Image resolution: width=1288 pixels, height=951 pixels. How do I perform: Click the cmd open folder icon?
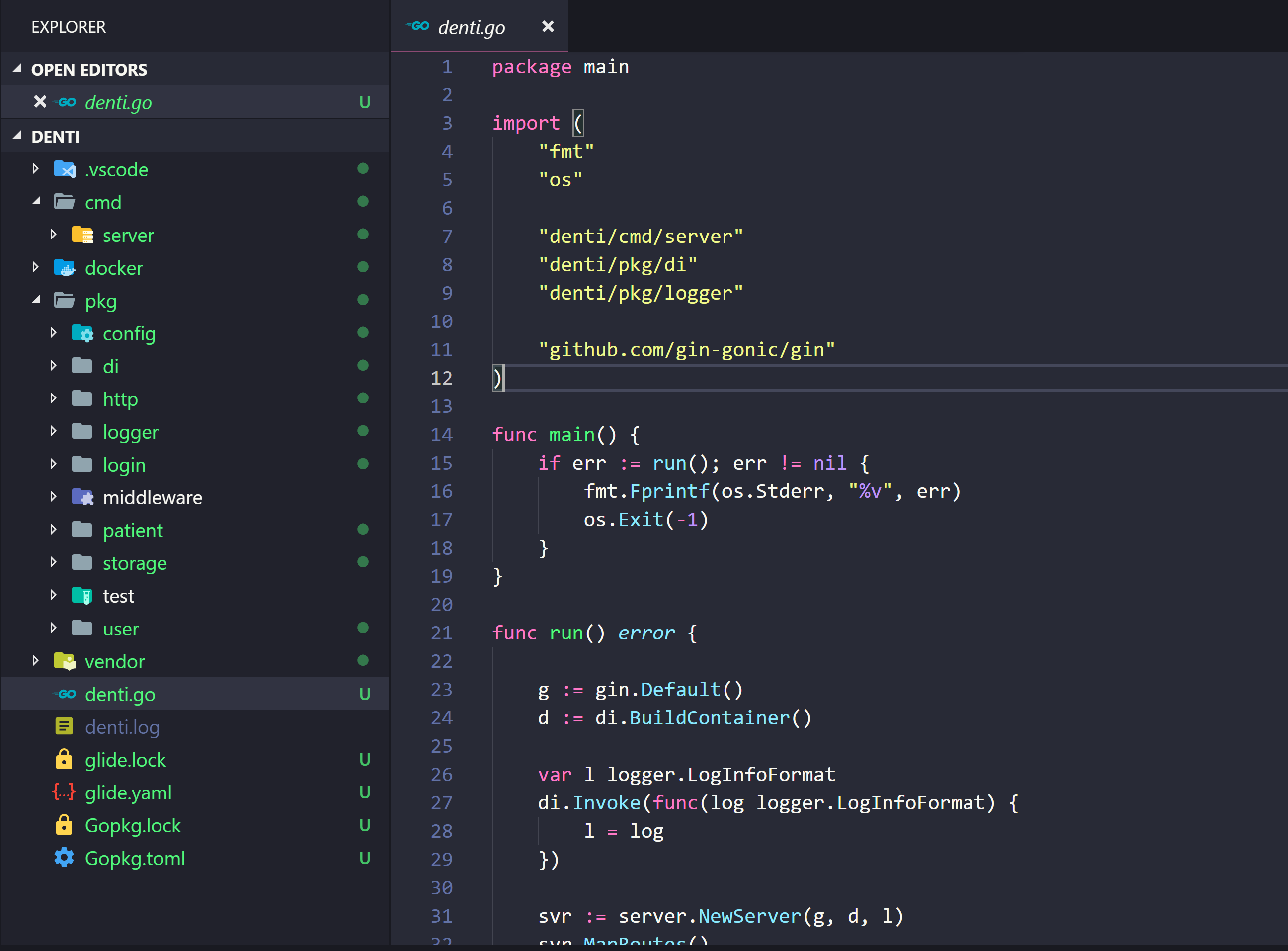point(65,202)
